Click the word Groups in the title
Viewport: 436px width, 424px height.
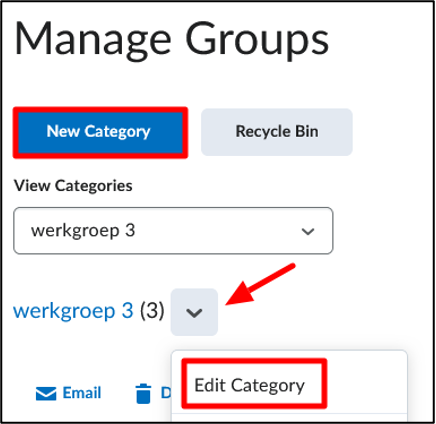click(257, 40)
